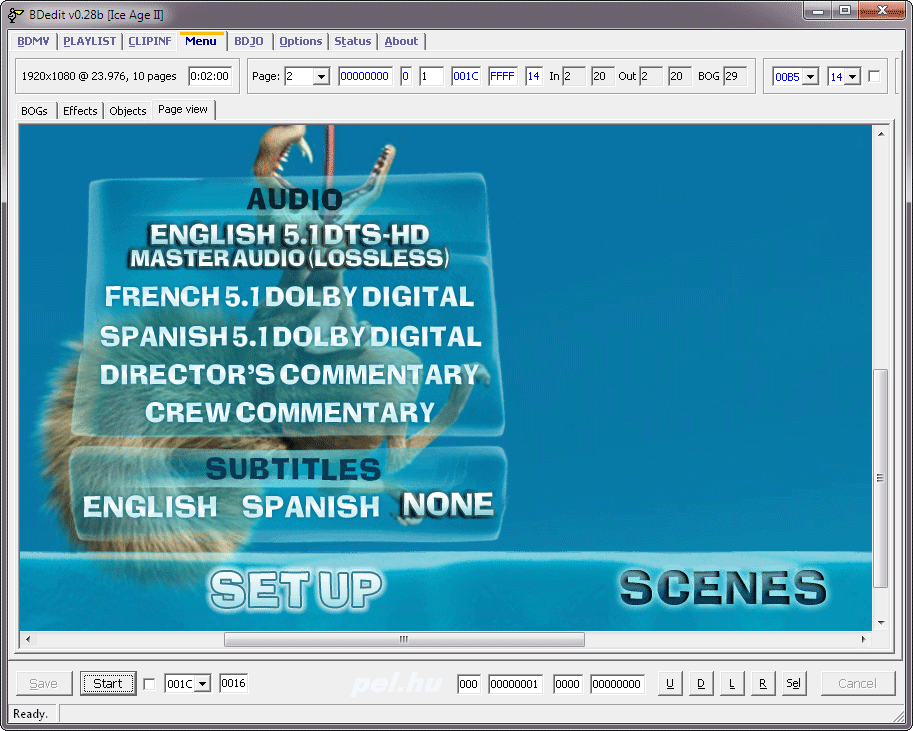
Task: Click the scroll-up arrow of page view
Action: 881,133
